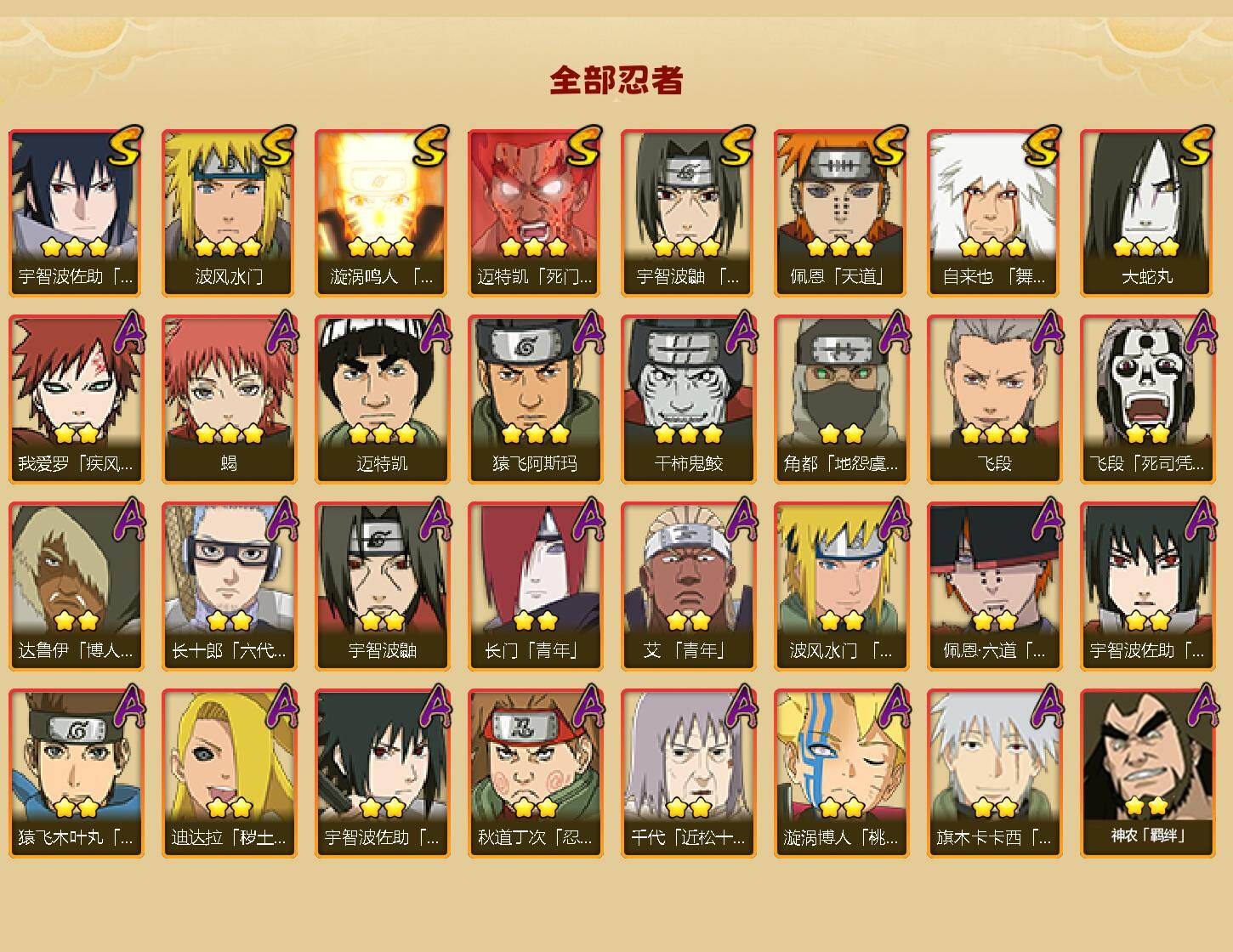Click the 飞段 name label
Screen dimensions: 1233x952
pos(994,463)
